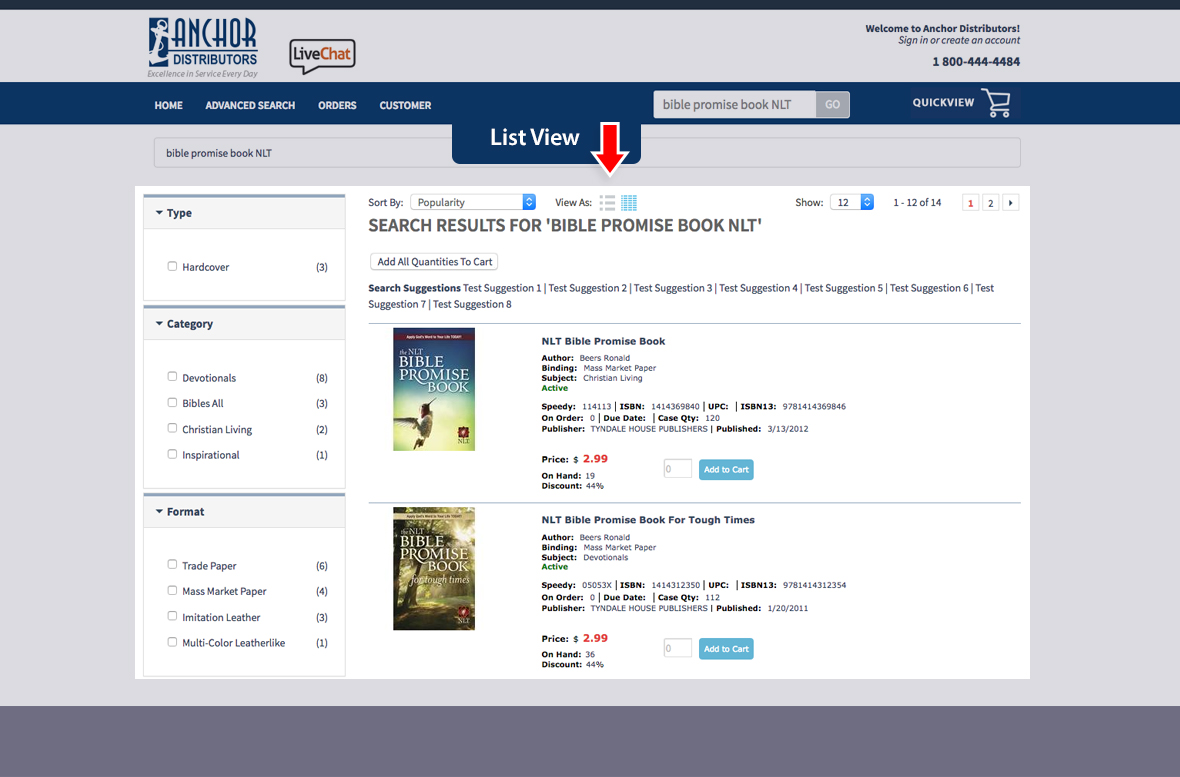Click Test Suggestion 1 link
Image resolution: width=1180 pixels, height=777 pixels.
(x=502, y=288)
